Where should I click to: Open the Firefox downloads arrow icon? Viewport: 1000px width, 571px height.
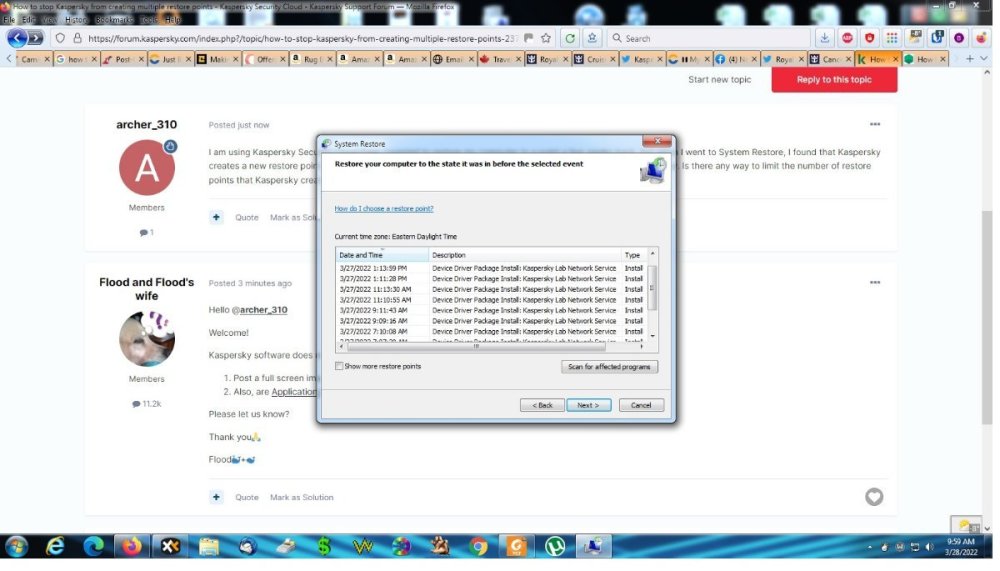pos(824,38)
